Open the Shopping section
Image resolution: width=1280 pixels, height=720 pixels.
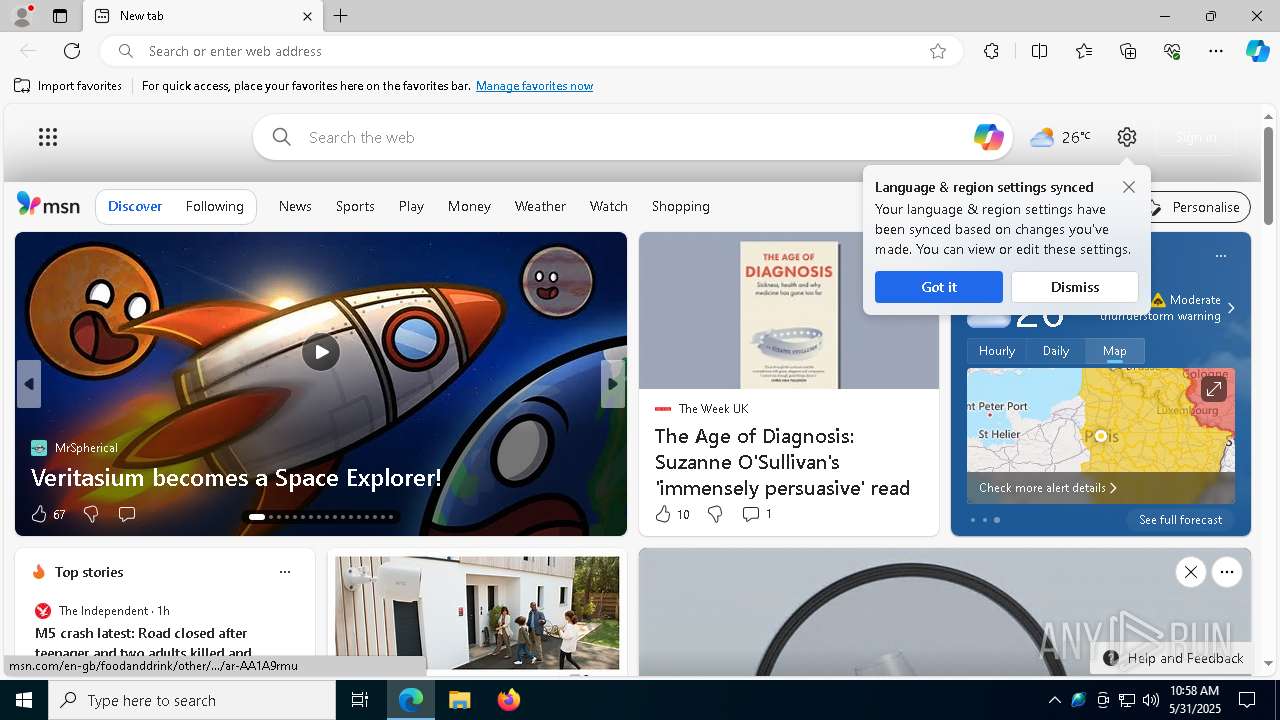681,206
